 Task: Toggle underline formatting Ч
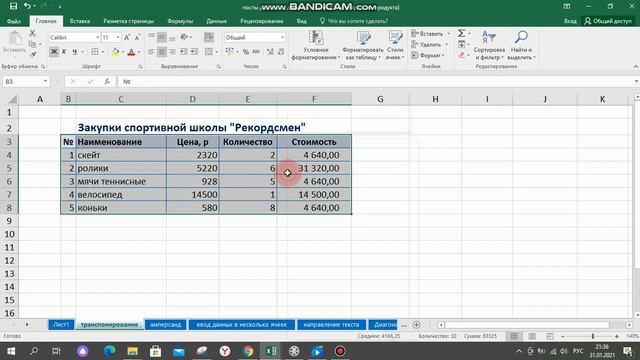(x=74, y=52)
